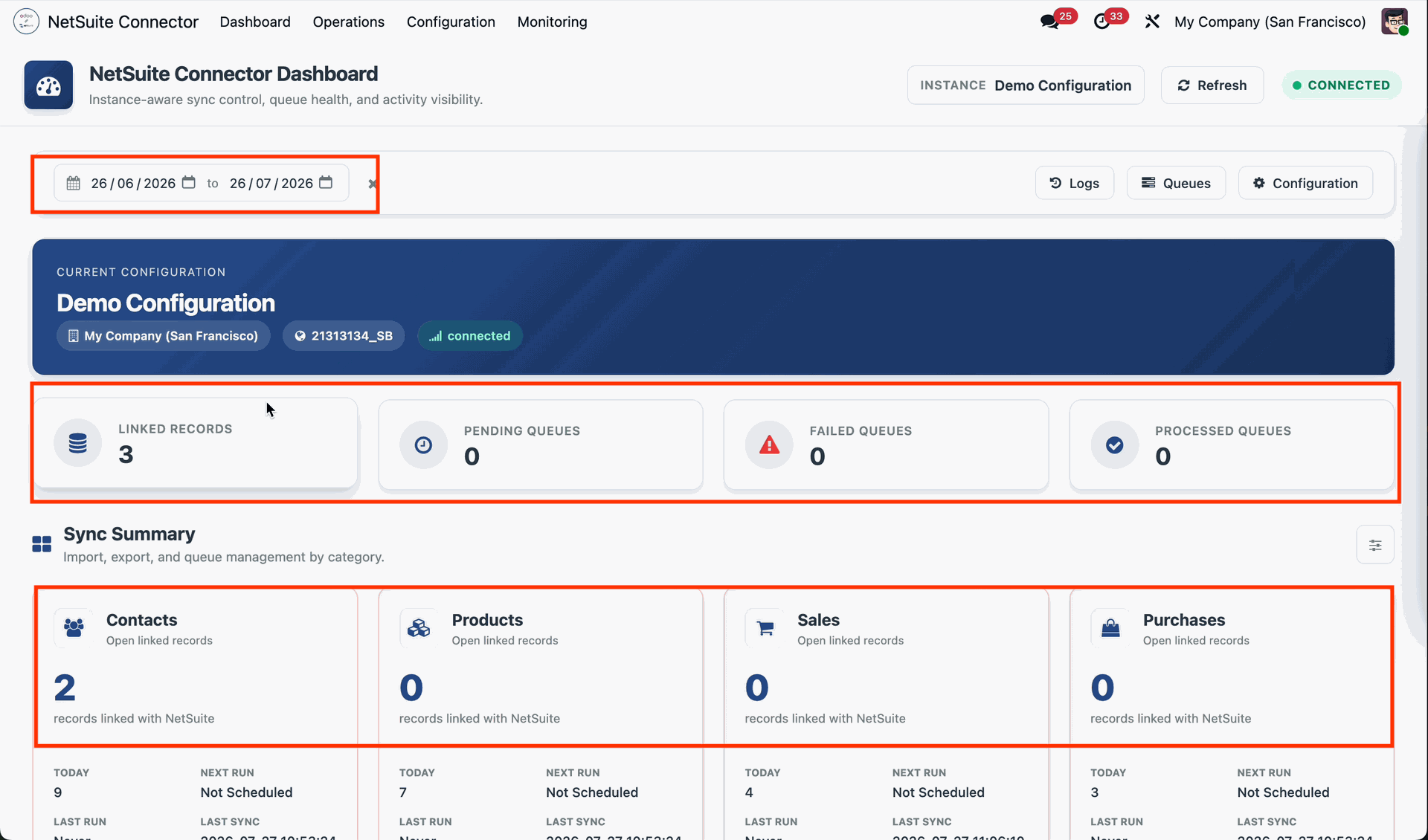This screenshot has width=1428, height=840.
Task: Click the Processed Queues checkmark icon
Action: [1114, 445]
